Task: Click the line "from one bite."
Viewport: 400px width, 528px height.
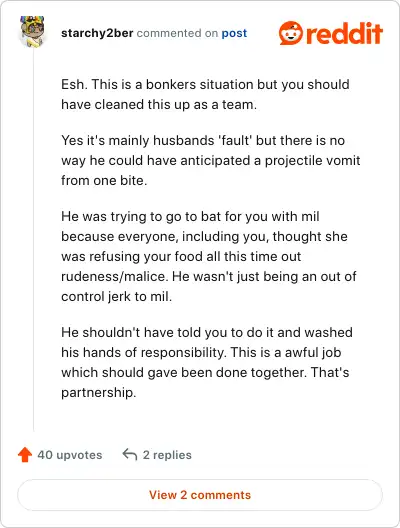Action: [x=104, y=180]
